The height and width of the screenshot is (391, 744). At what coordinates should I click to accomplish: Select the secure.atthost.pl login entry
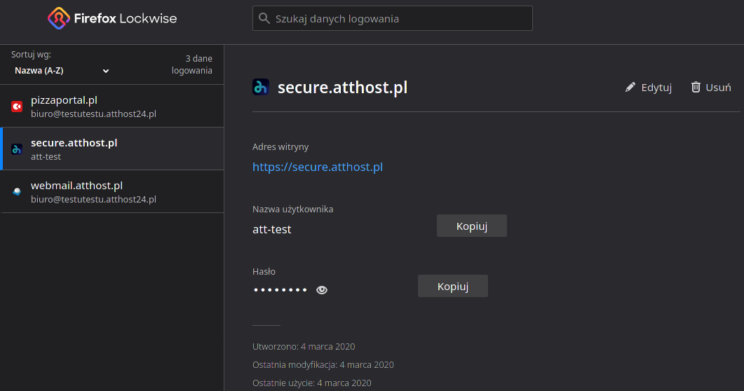112,149
